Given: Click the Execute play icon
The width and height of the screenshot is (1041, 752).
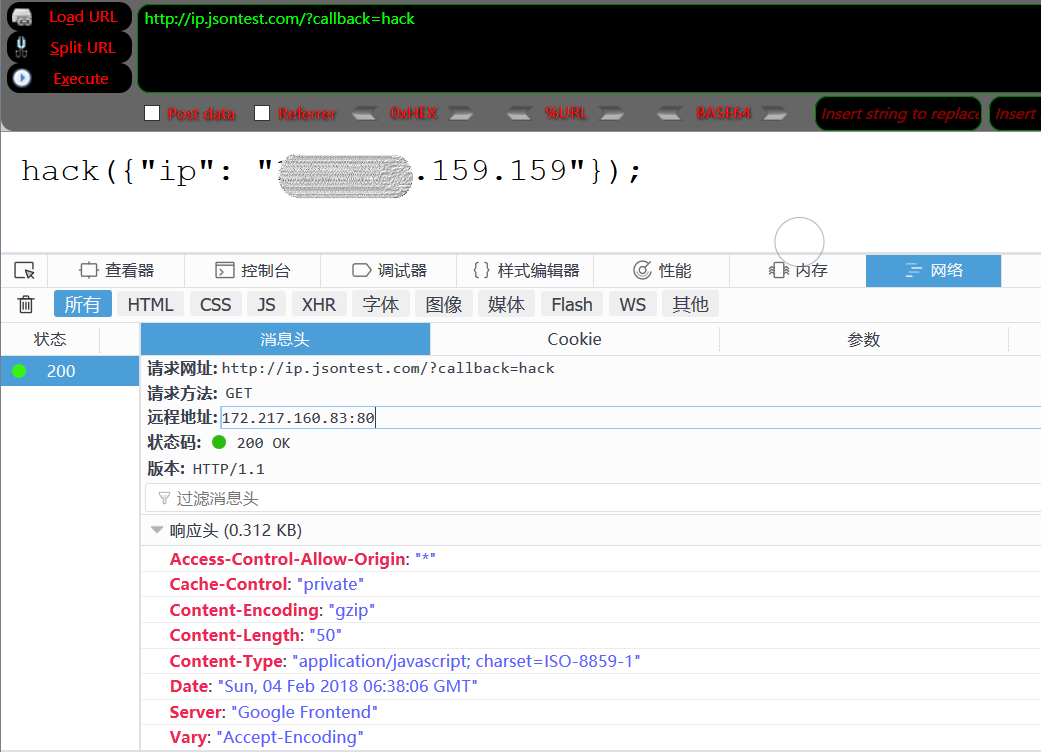Looking at the screenshot, I should (22, 78).
